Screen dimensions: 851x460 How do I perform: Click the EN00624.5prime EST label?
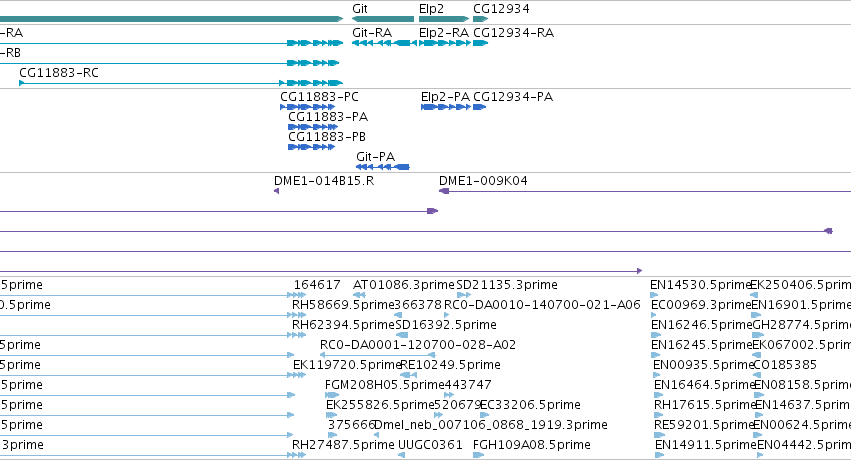click(x=803, y=425)
